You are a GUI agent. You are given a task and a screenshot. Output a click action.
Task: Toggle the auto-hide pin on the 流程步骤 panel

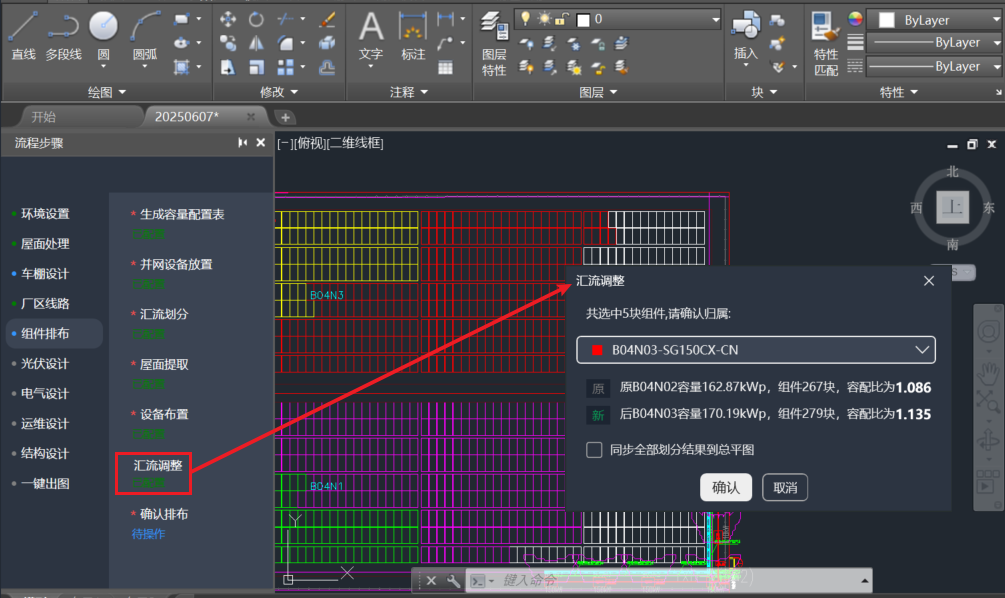pos(242,142)
